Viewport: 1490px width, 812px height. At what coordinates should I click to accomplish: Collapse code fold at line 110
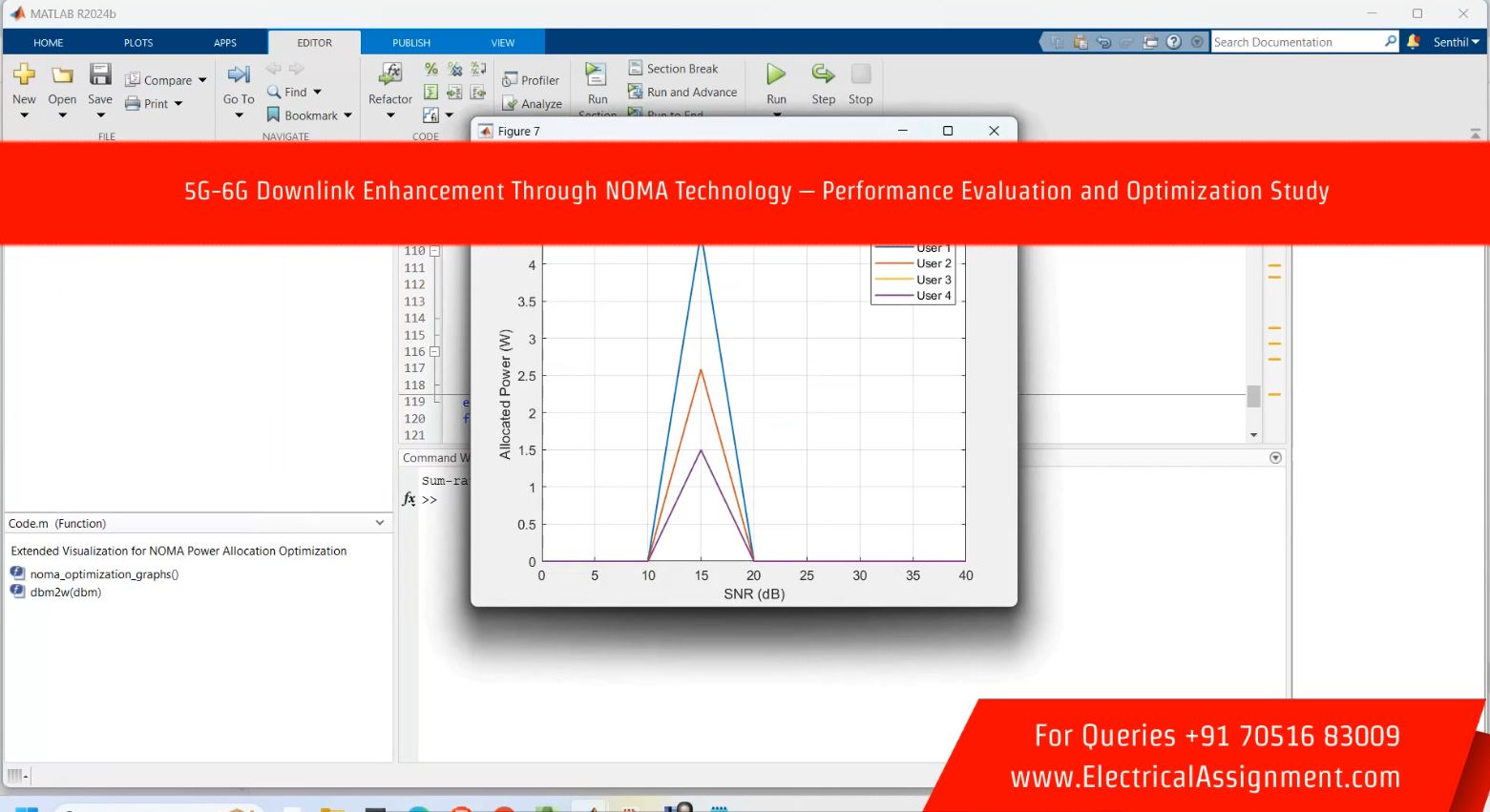coord(434,251)
